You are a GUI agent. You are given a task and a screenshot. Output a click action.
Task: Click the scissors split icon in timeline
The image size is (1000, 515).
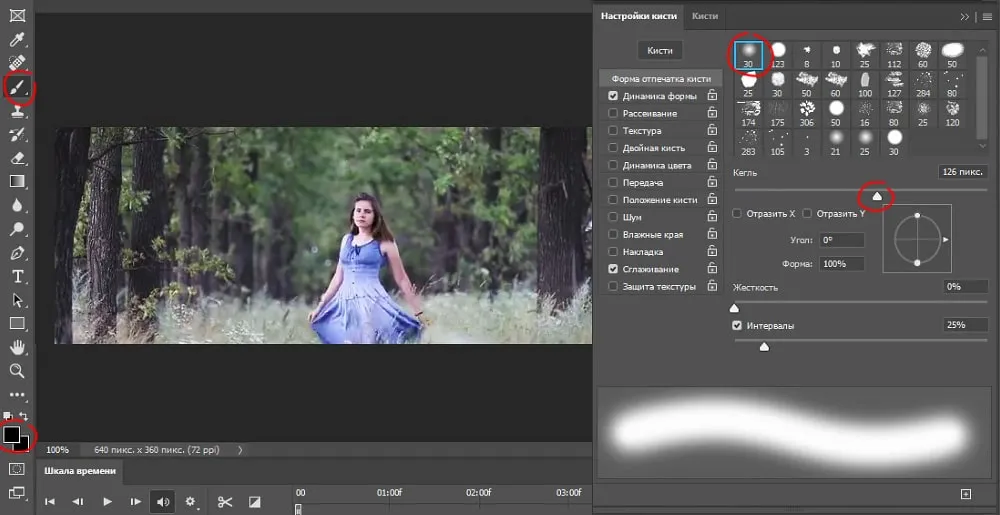pyautogui.click(x=224, y=501)
